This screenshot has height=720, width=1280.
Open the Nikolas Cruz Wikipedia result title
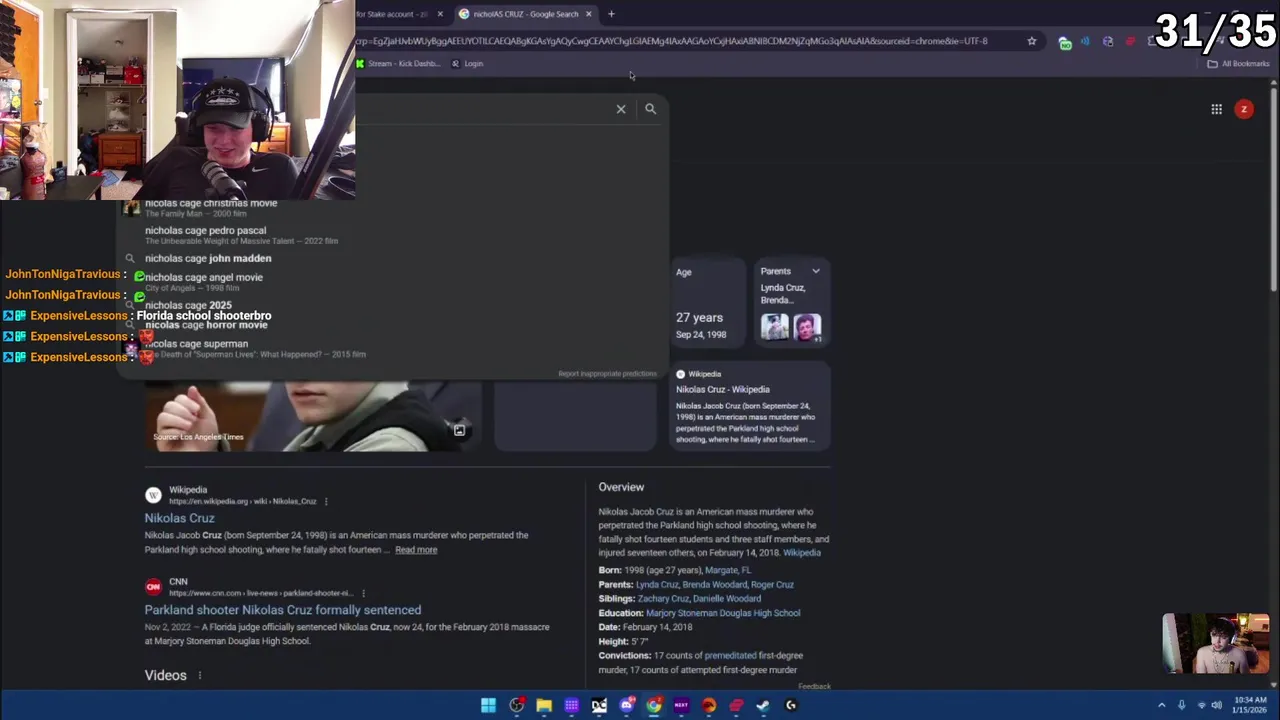point(179,518)
